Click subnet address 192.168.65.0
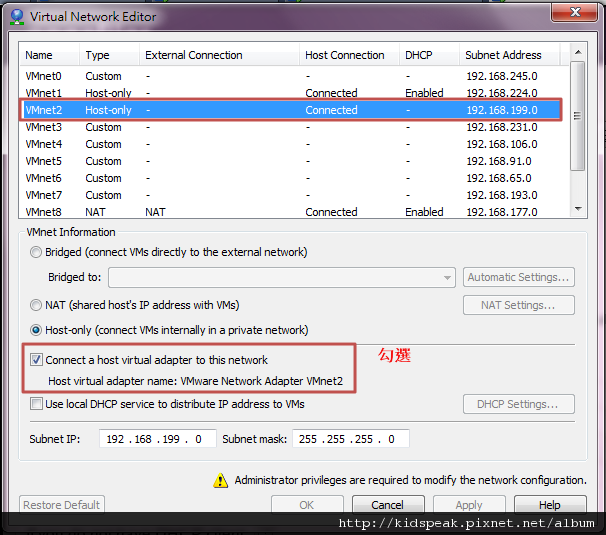 (x=499, y=178)
